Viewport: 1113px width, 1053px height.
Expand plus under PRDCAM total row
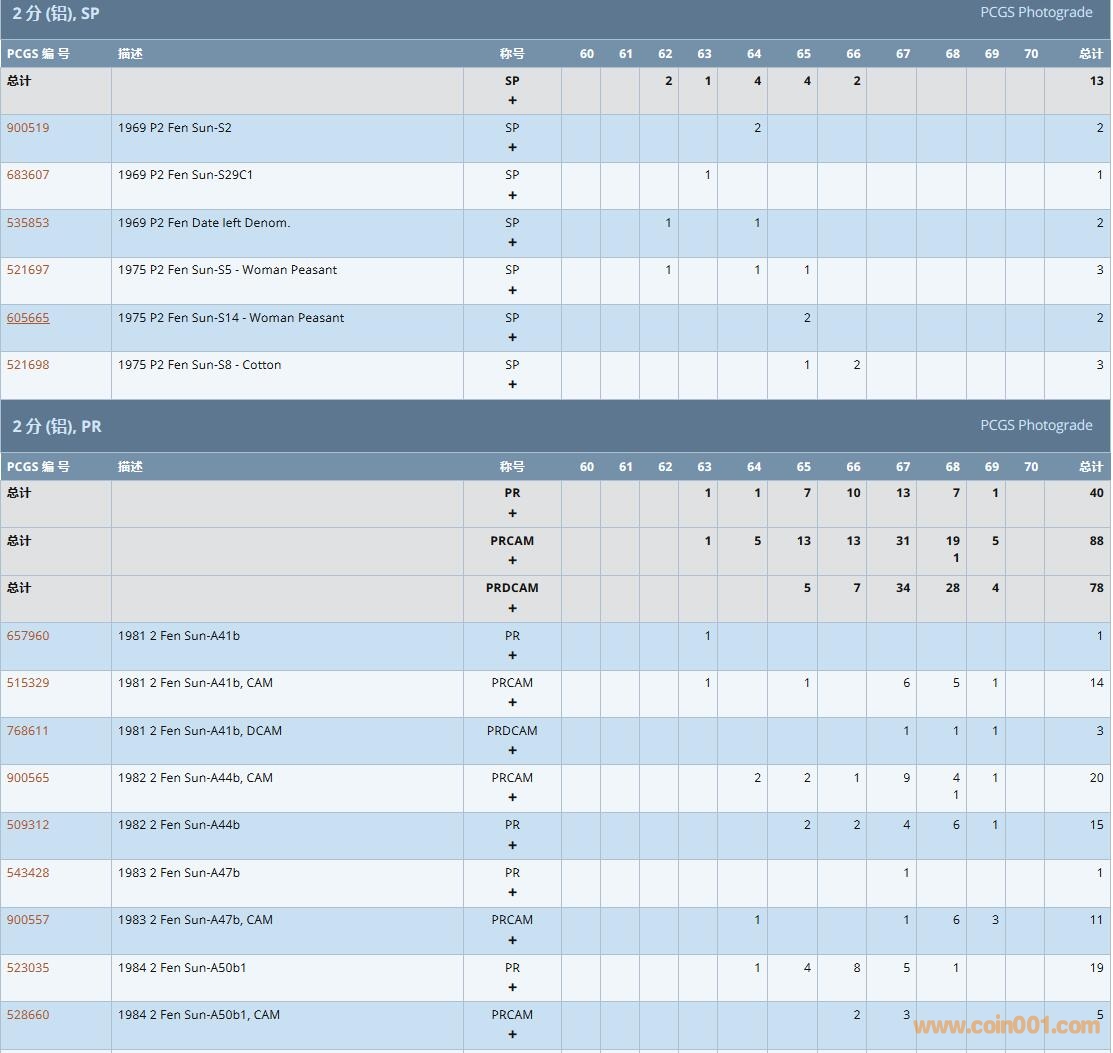coord(512,608)
